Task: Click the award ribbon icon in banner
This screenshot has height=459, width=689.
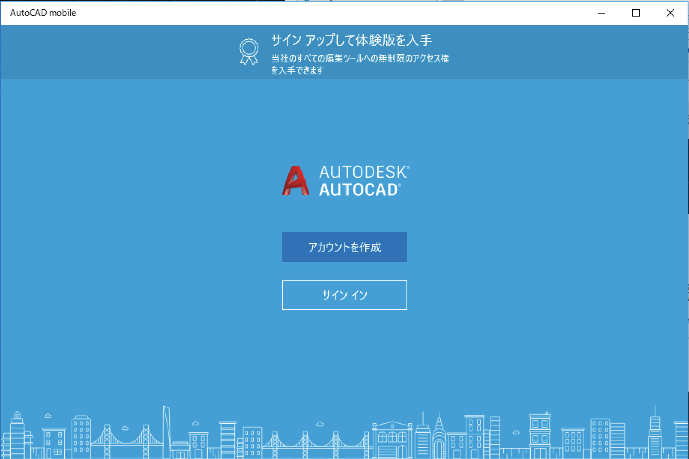Action: coord(249,51)
